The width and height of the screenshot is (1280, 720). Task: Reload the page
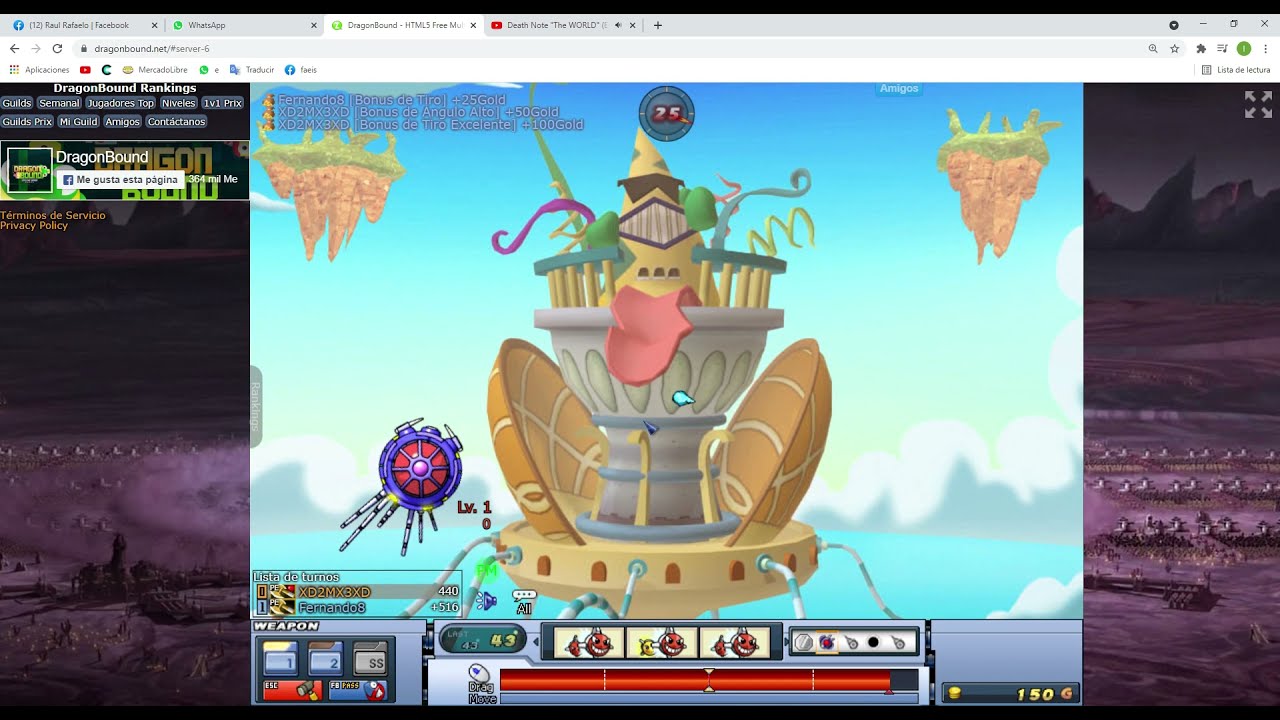click(57, 48)
